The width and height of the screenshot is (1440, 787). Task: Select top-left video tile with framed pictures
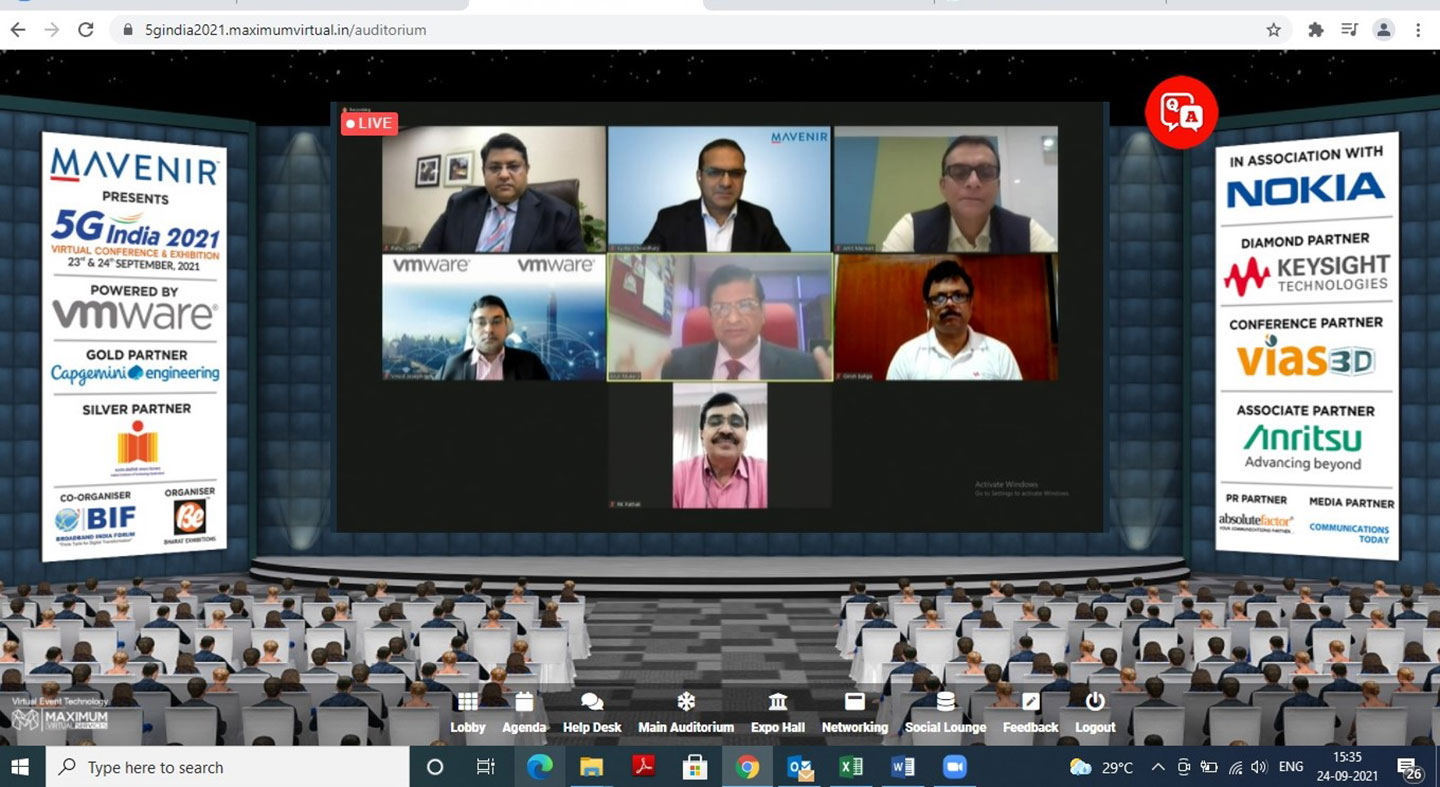494,189
